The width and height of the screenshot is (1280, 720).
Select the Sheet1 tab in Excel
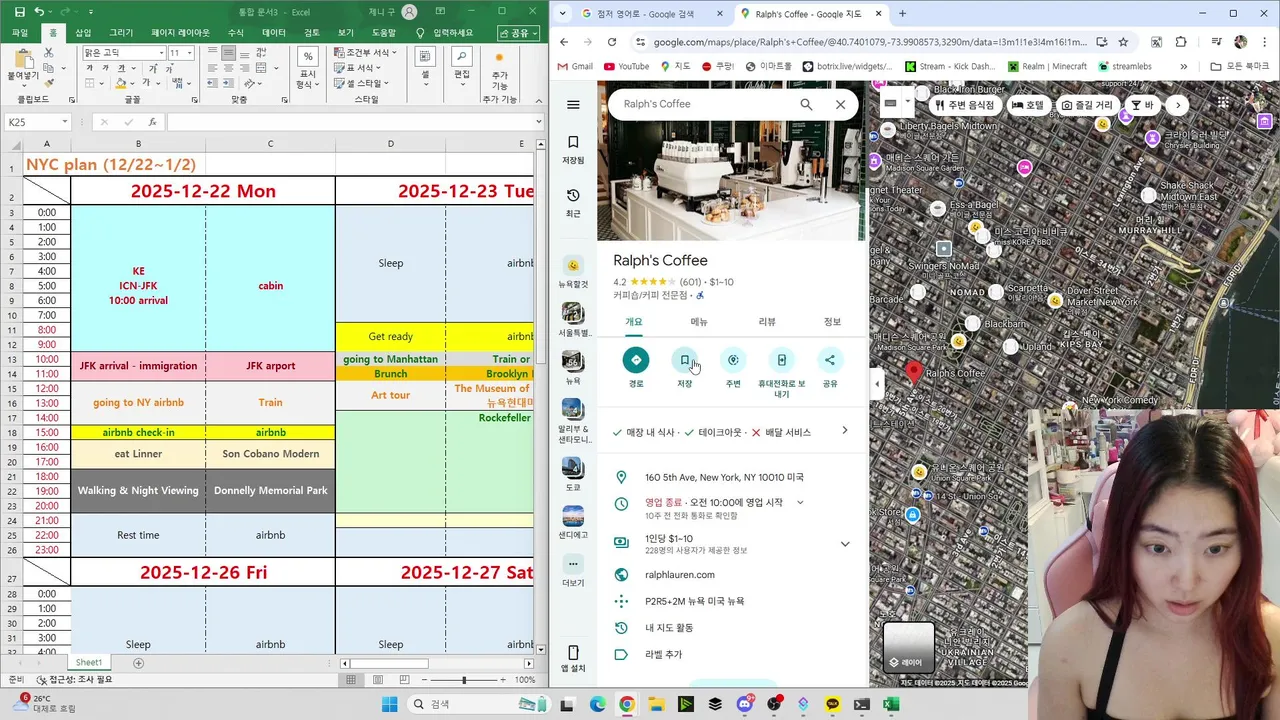89,663
